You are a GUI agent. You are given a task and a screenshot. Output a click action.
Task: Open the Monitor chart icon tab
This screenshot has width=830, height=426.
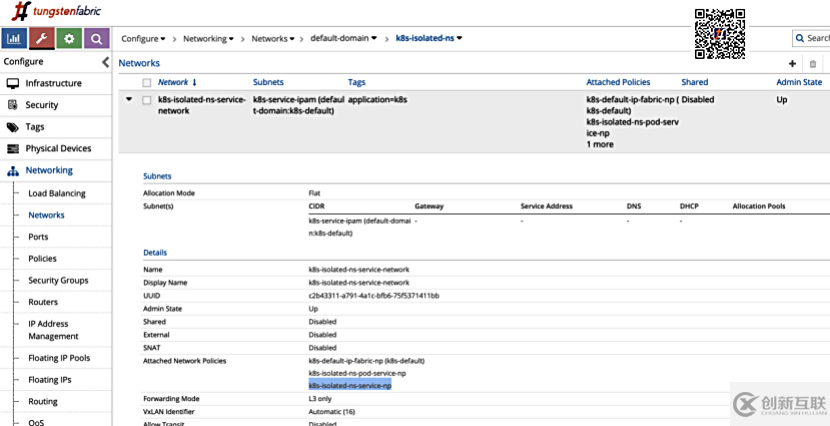pos(15,39)
